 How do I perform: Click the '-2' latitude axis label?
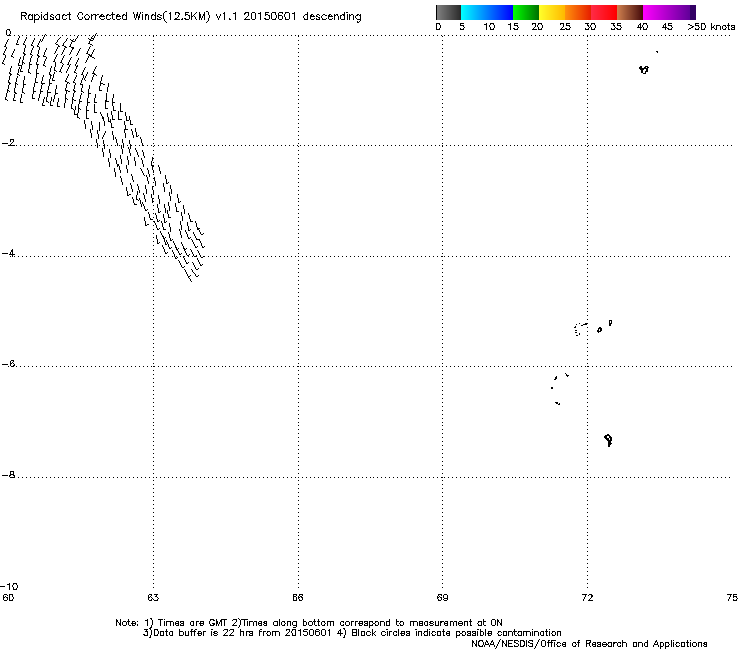click(8, 143)
